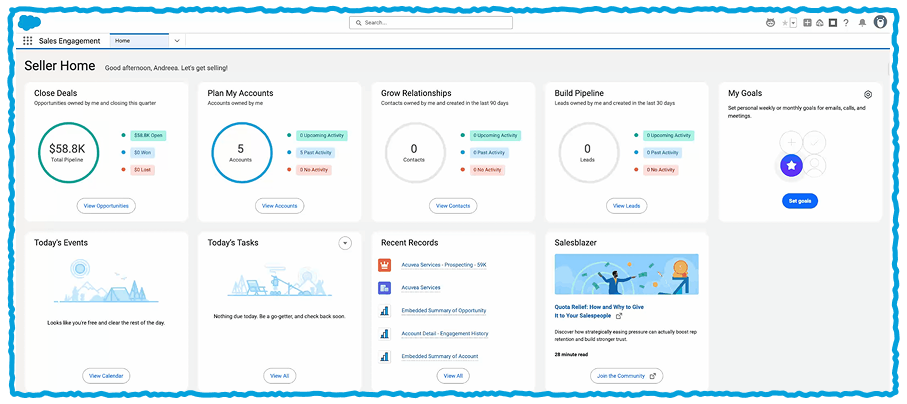Expand the favorites list dropdown arrow
The width and height of the screenshot is (907, 404).
793,23
